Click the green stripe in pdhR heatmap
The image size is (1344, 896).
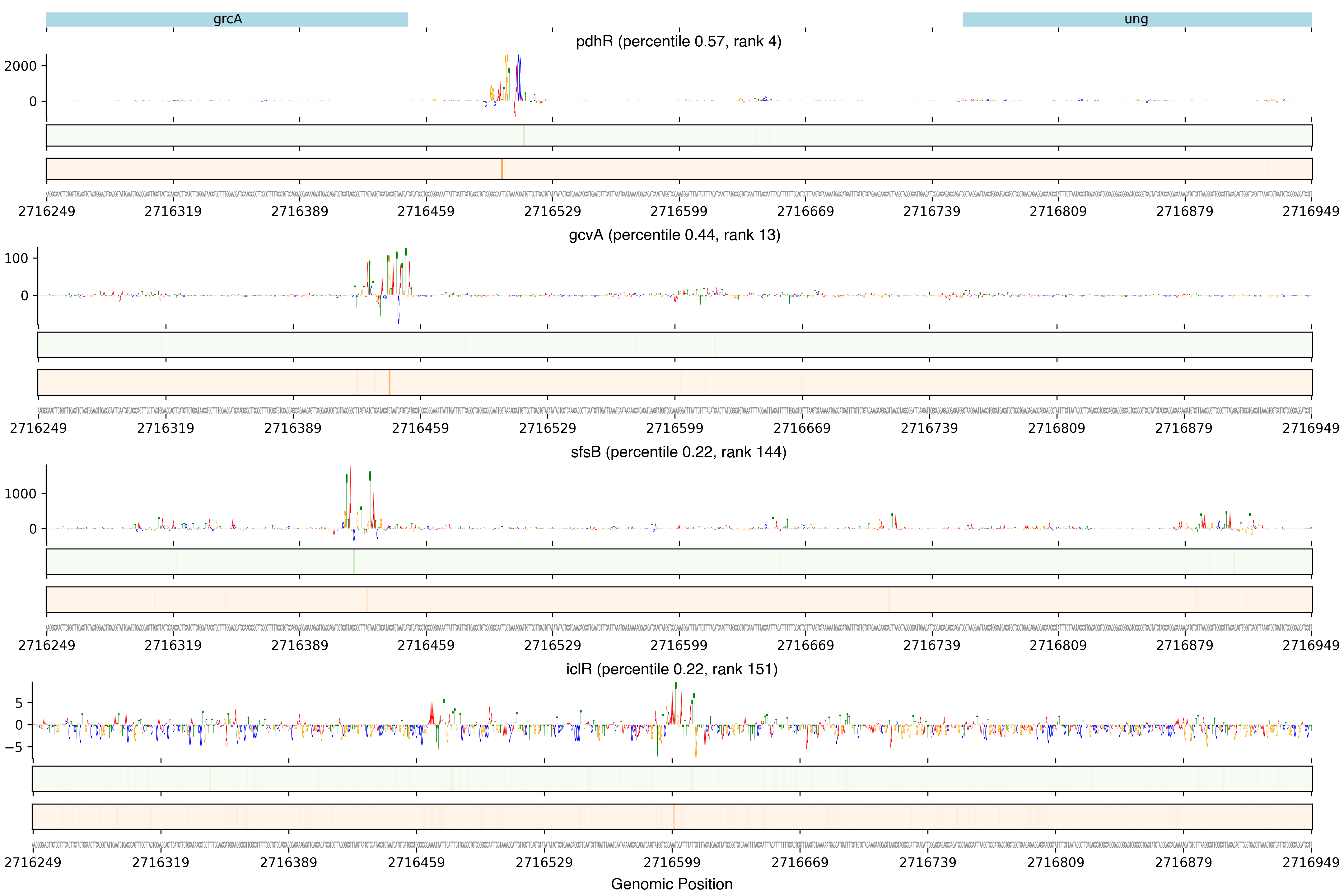coord(523,135)
